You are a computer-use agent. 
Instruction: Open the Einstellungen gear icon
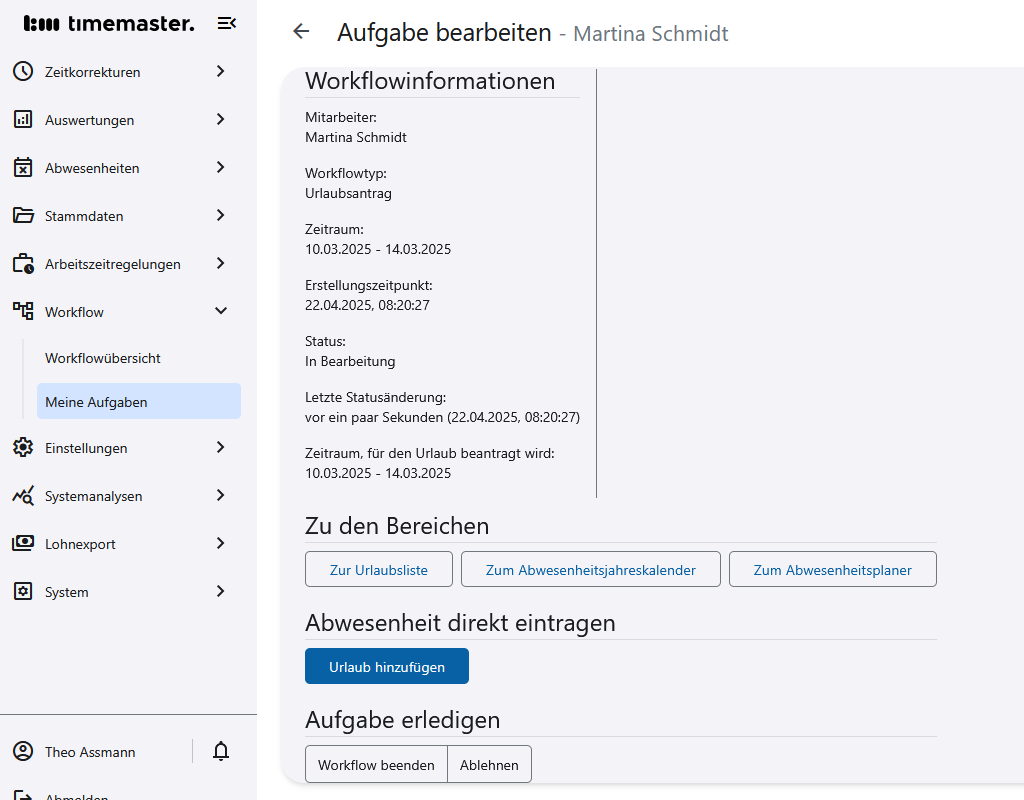(22, 447)
